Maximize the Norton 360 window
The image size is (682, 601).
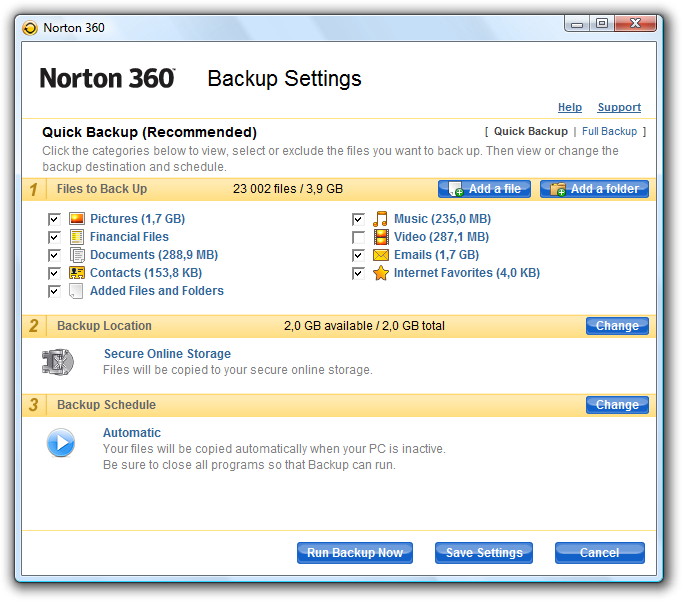602,24
